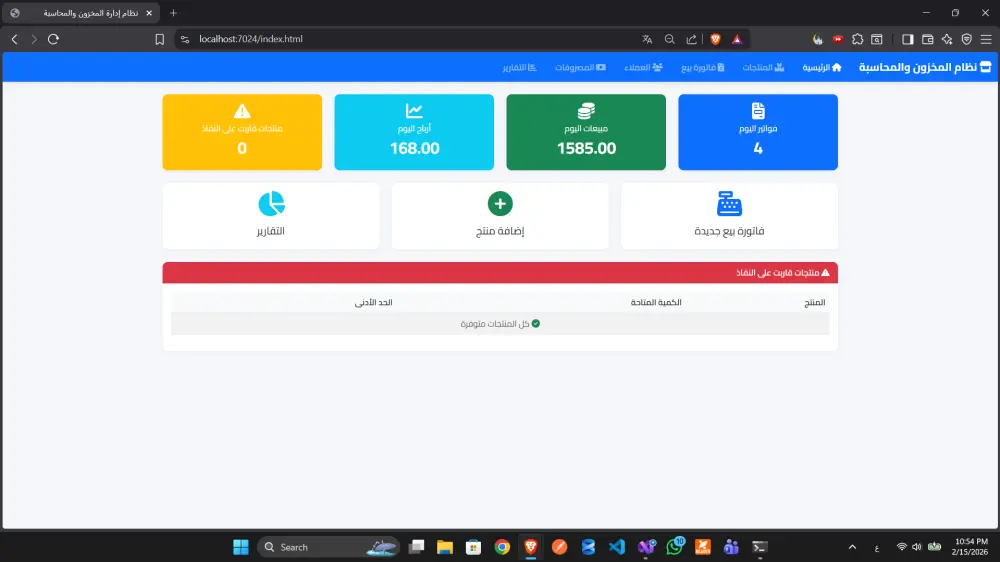The image size is (1000, 562).
Task: Click the yellow low-stock products card
Action: click(242, 132)
